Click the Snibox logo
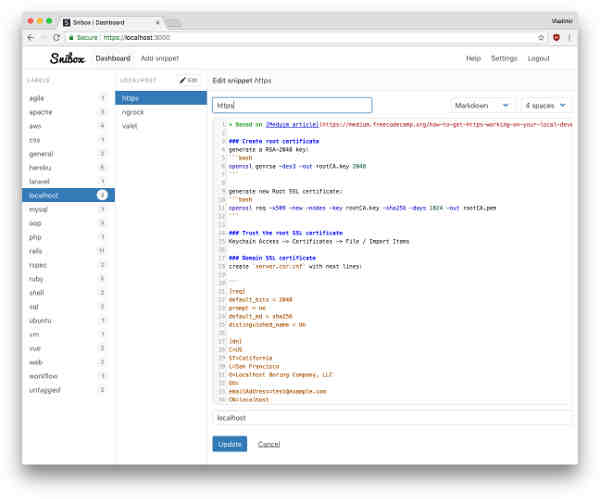Screen dimensions: 600x499 tap(67, 58)
